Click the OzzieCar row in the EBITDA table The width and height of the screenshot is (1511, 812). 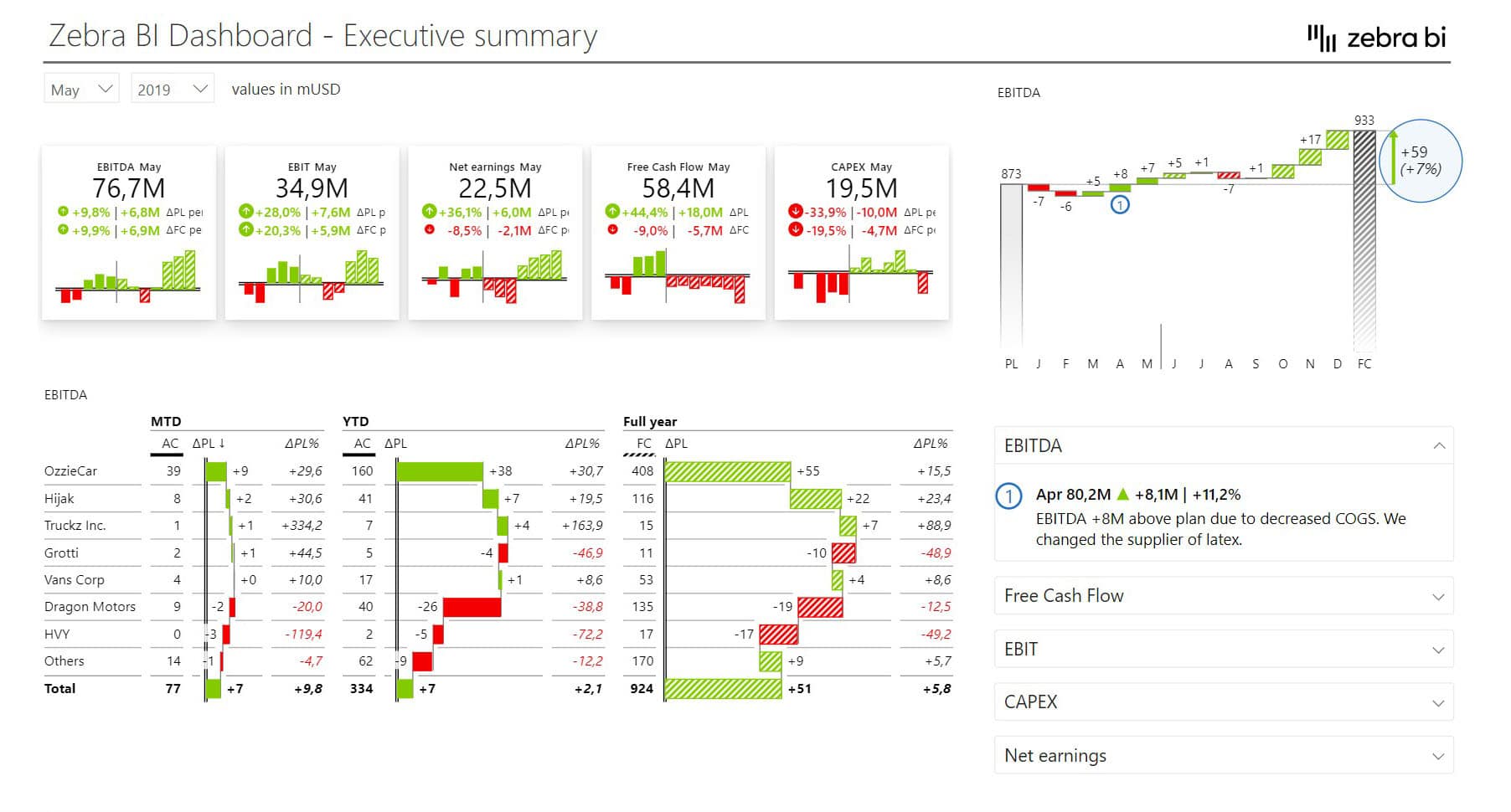click(71, 471)
